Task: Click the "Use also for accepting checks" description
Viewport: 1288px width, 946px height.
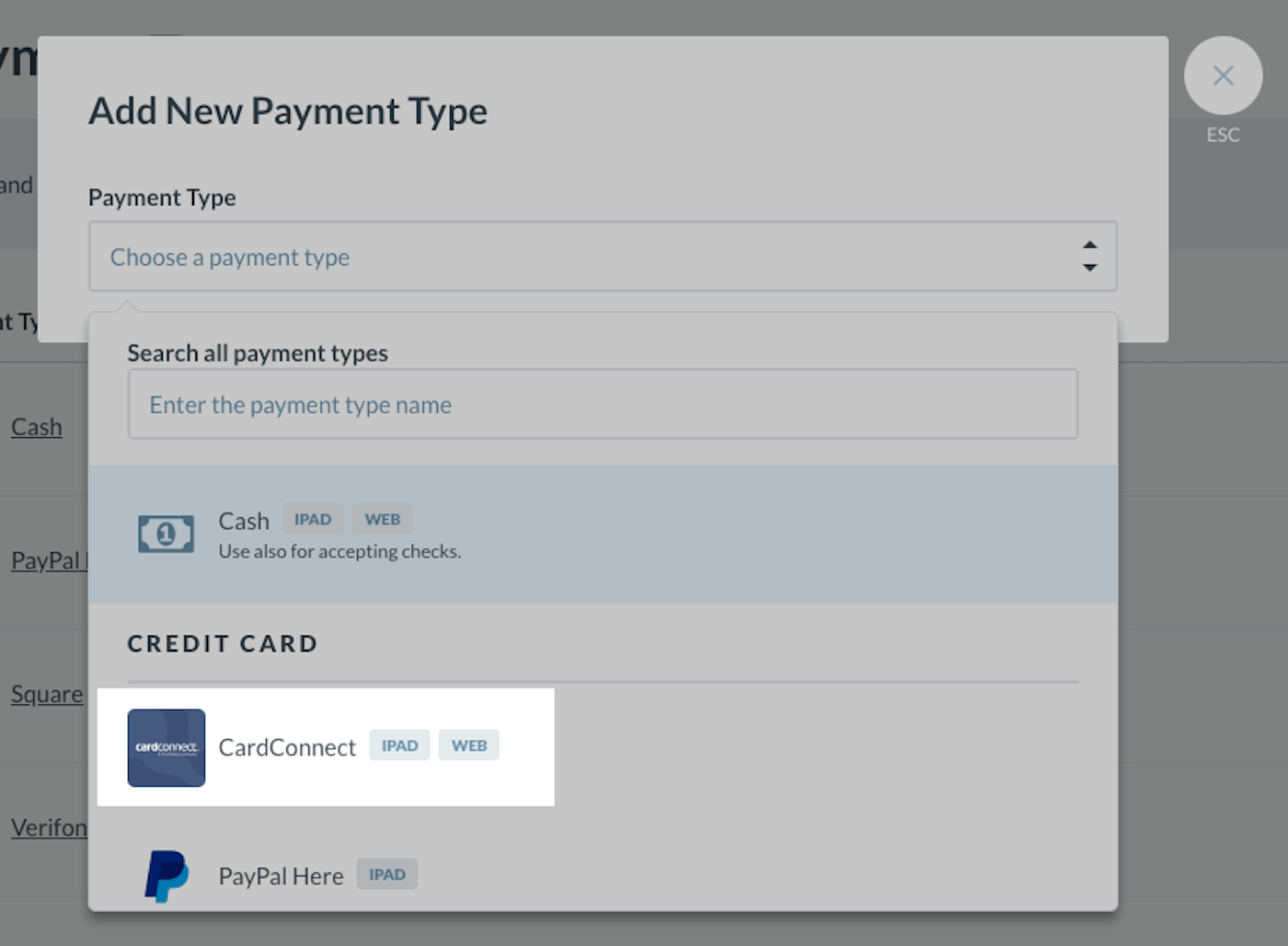Action: click(339, 551)
